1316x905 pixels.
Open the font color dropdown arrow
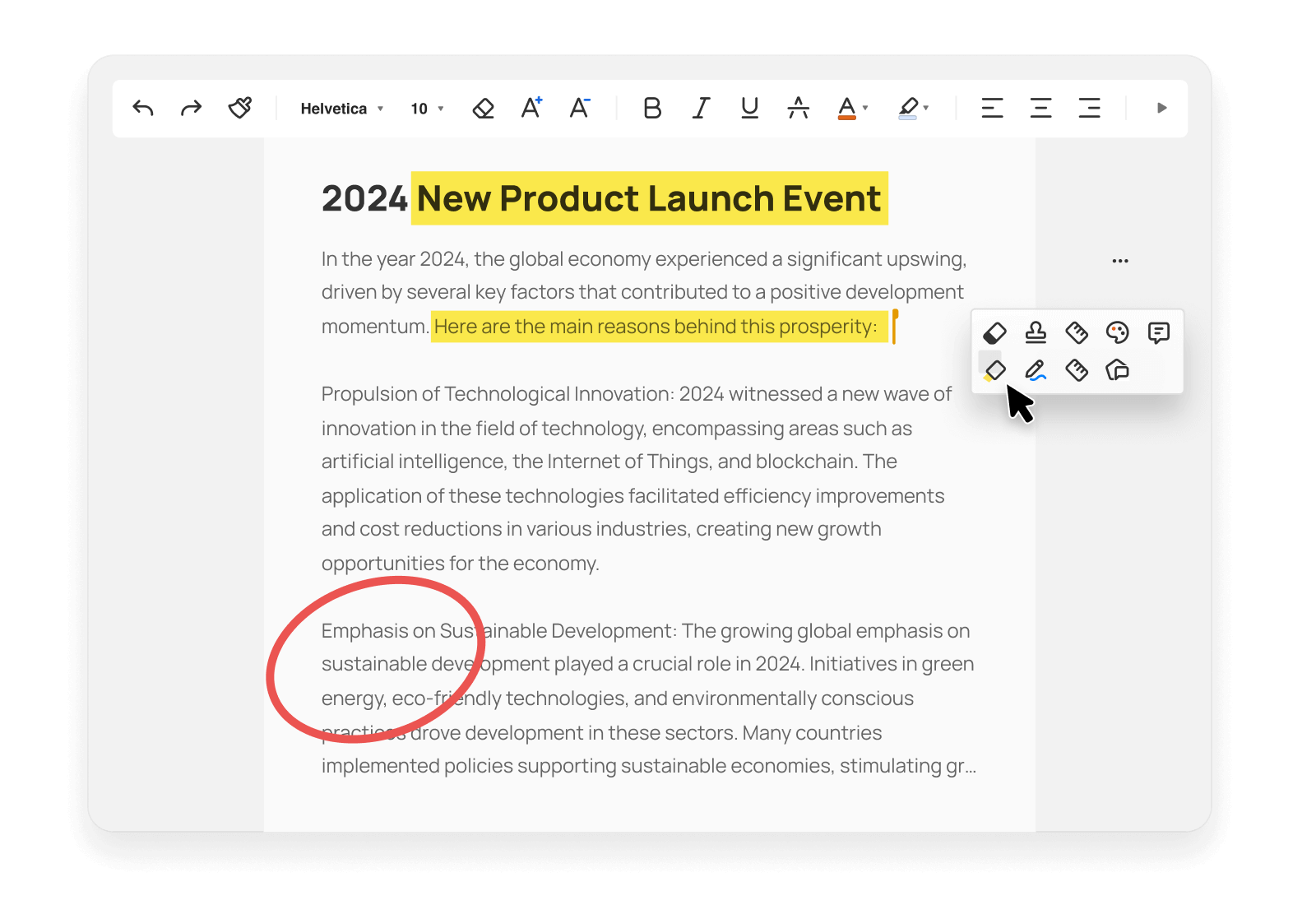865,109
